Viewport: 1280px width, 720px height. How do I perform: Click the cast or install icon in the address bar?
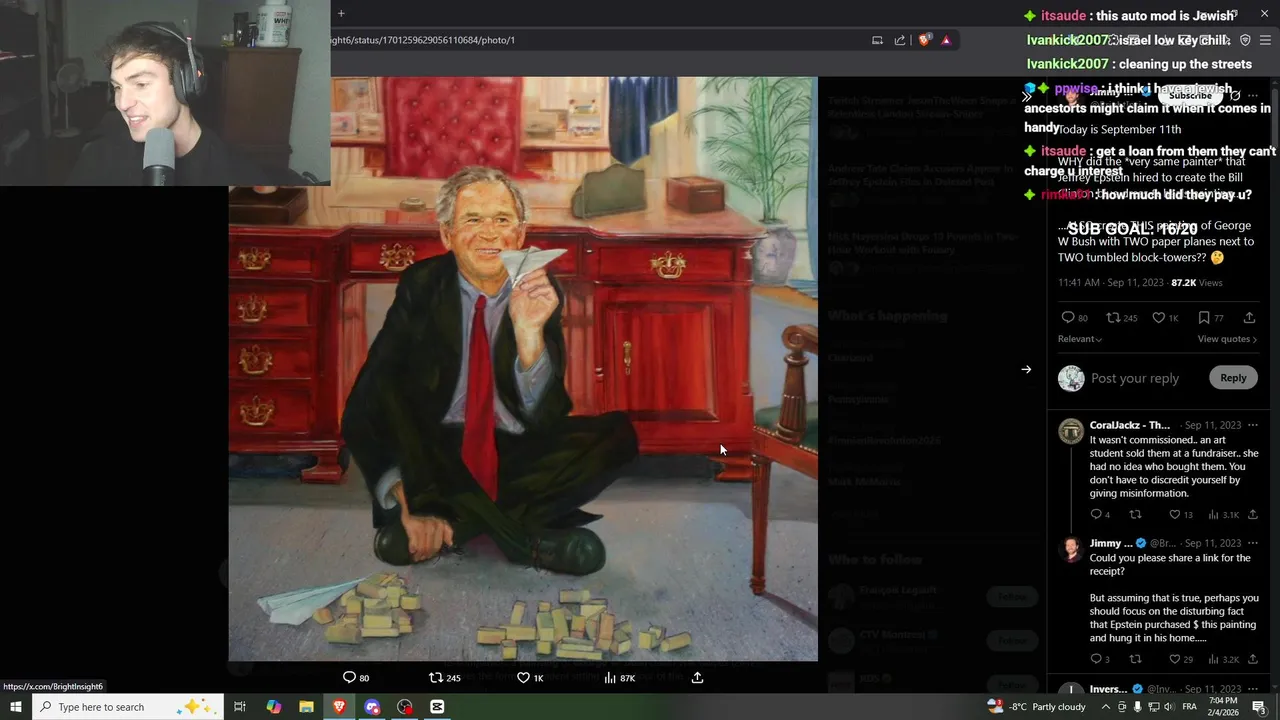pos(877,40)
